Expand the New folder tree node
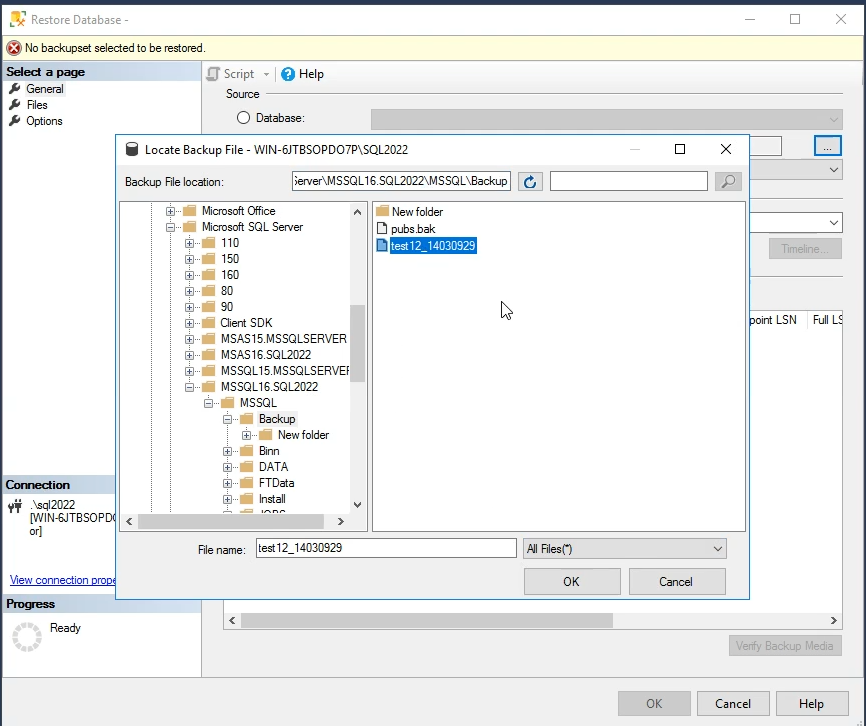This screenshot has width=866, height=726. 246,435
